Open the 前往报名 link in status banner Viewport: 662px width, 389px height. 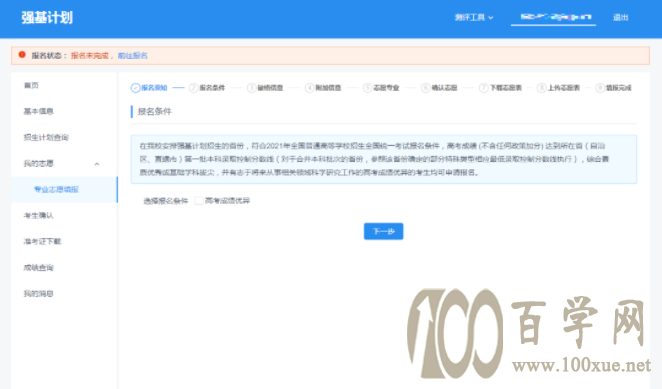coord(133,56)
